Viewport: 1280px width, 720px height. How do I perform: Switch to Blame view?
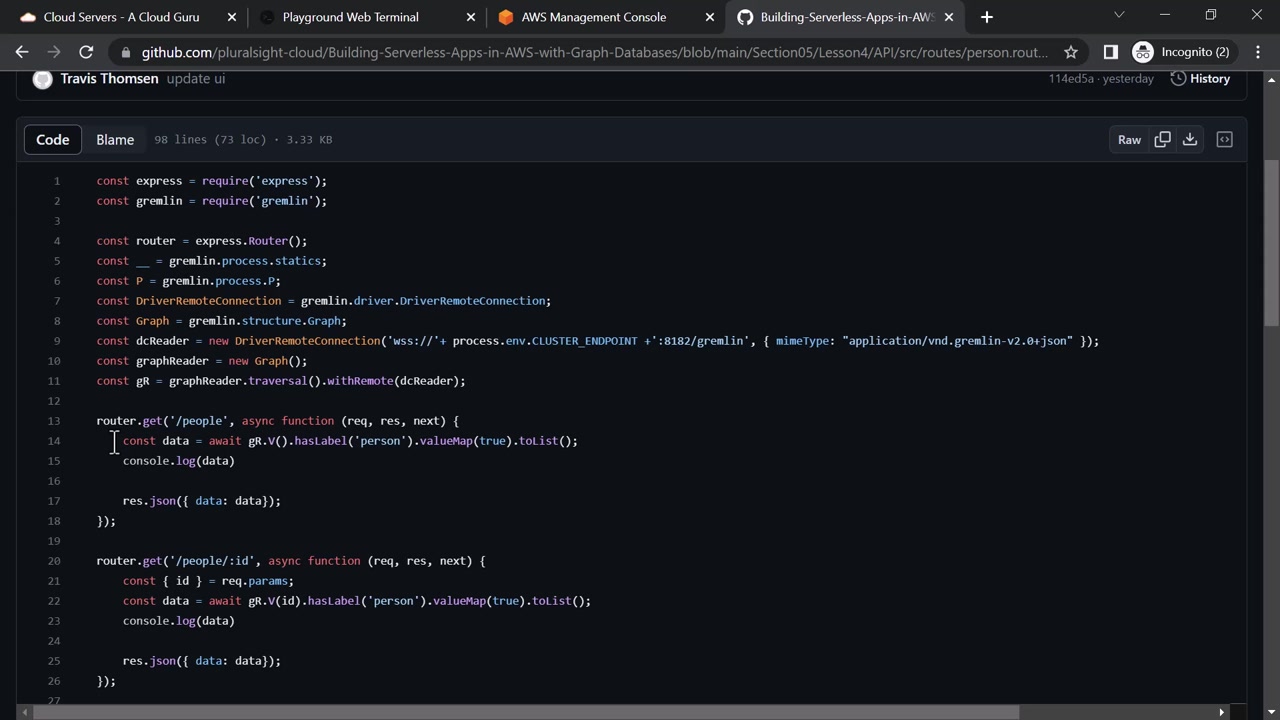coord(115,140)
